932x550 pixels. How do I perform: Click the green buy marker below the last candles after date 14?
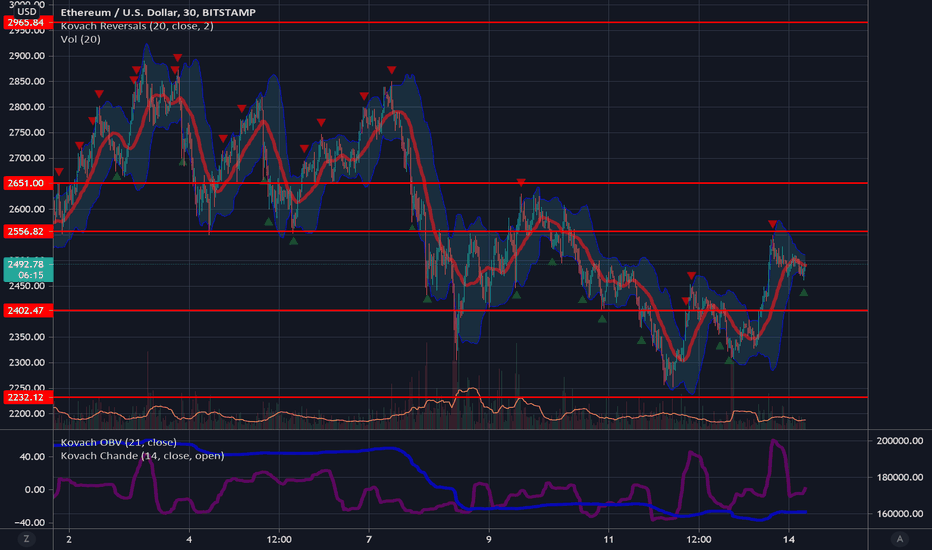click(x=804, y=293)
